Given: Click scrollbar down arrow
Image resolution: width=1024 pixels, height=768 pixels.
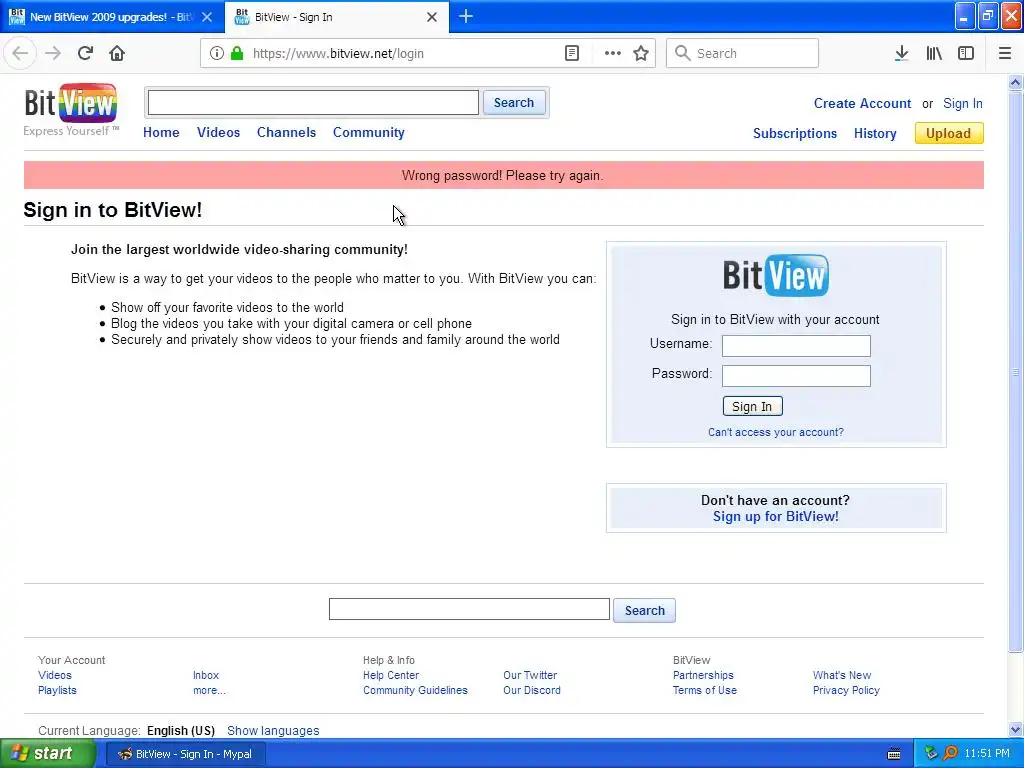Looking at the screenshot, I should 1015,730.
